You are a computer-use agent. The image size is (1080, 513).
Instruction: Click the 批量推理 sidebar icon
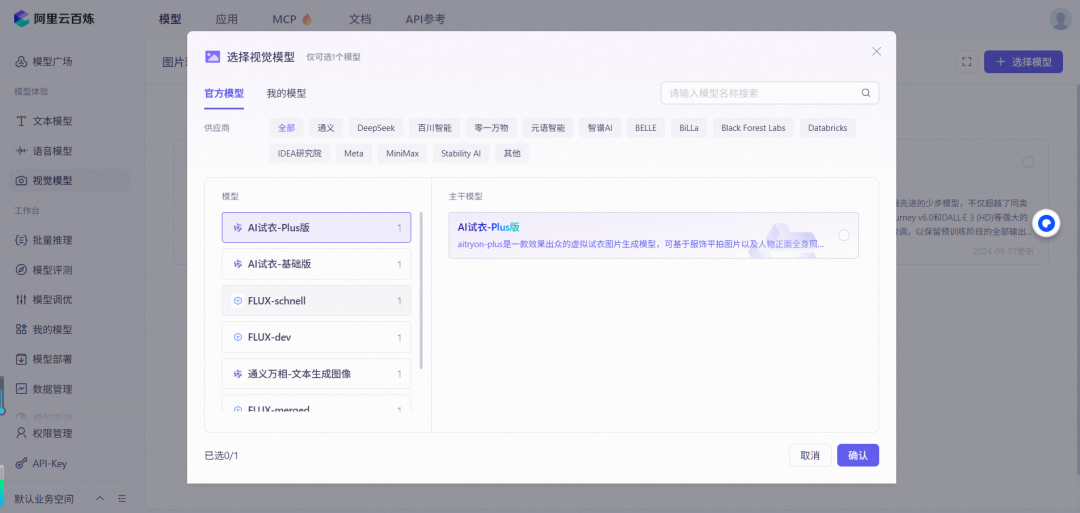21,240
